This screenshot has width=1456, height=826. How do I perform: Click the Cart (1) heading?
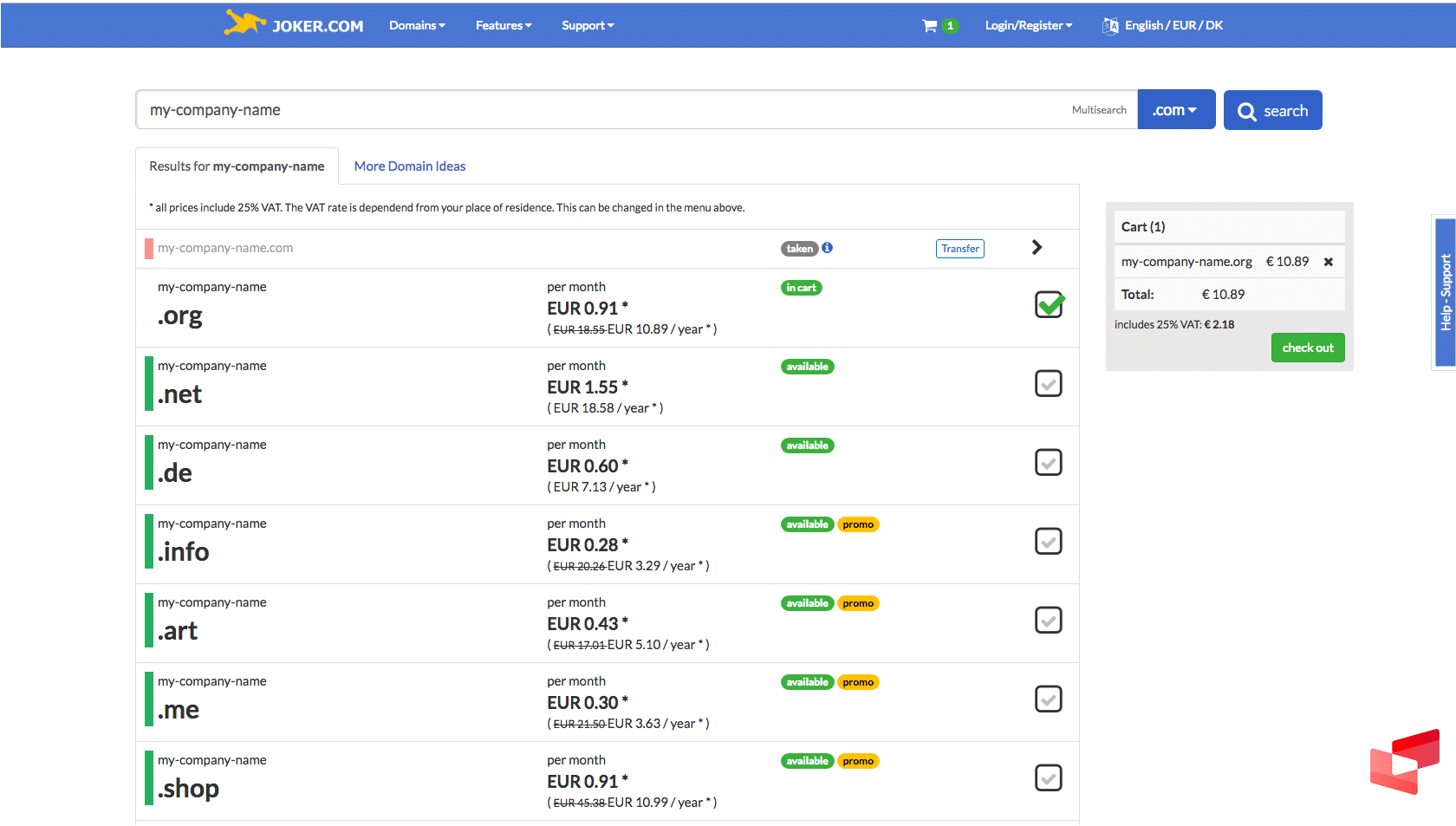tap(1143, 227)
